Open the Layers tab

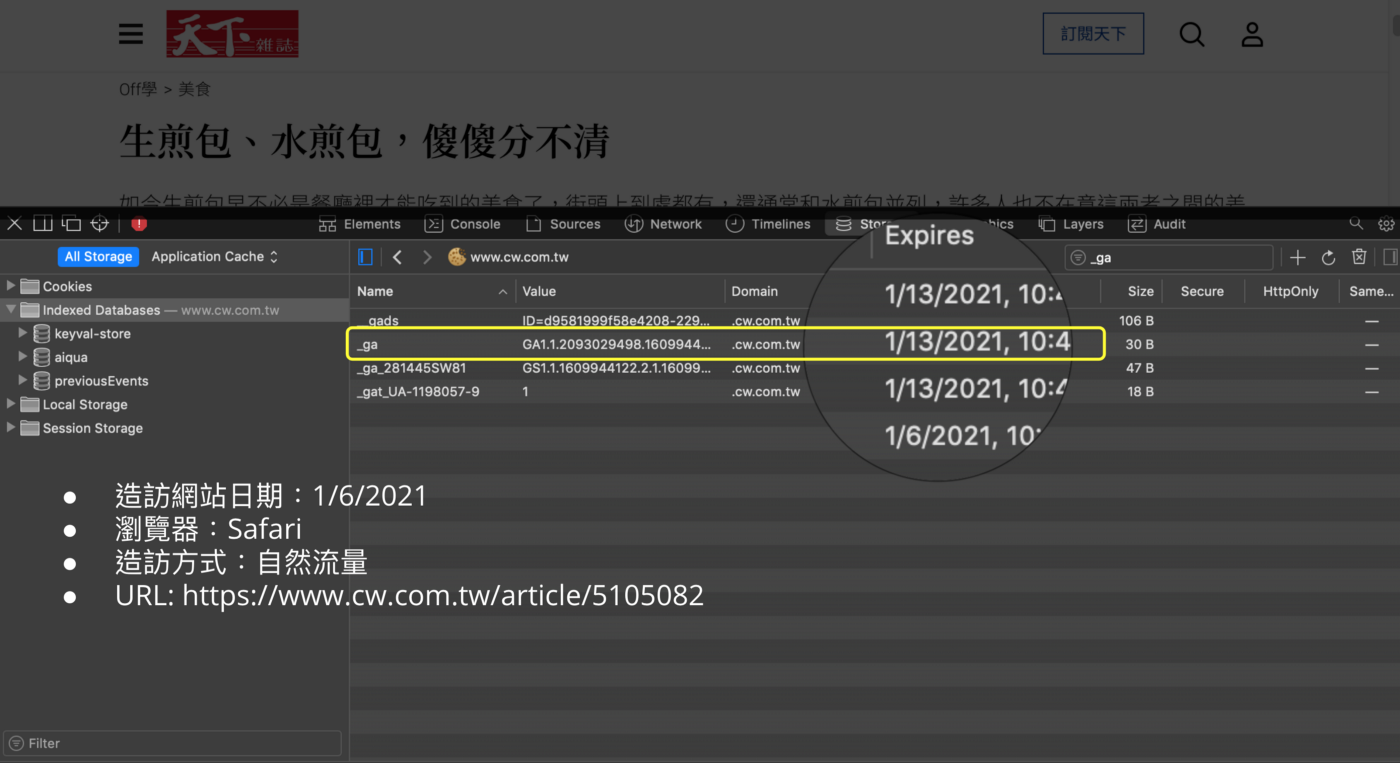pyautogui.click(x=1071, y=224)
